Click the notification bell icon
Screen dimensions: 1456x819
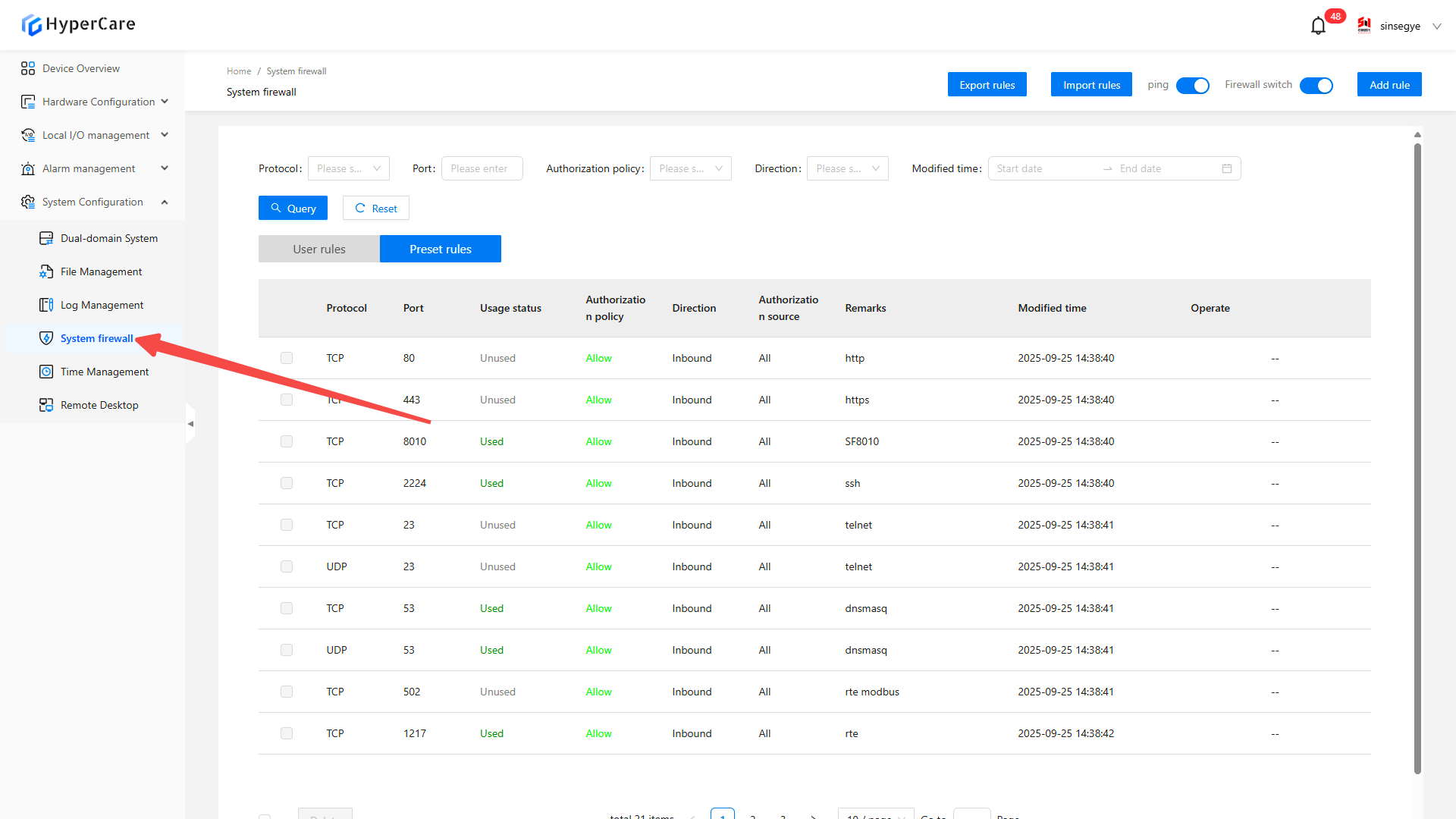click(x=1318, y=26)
